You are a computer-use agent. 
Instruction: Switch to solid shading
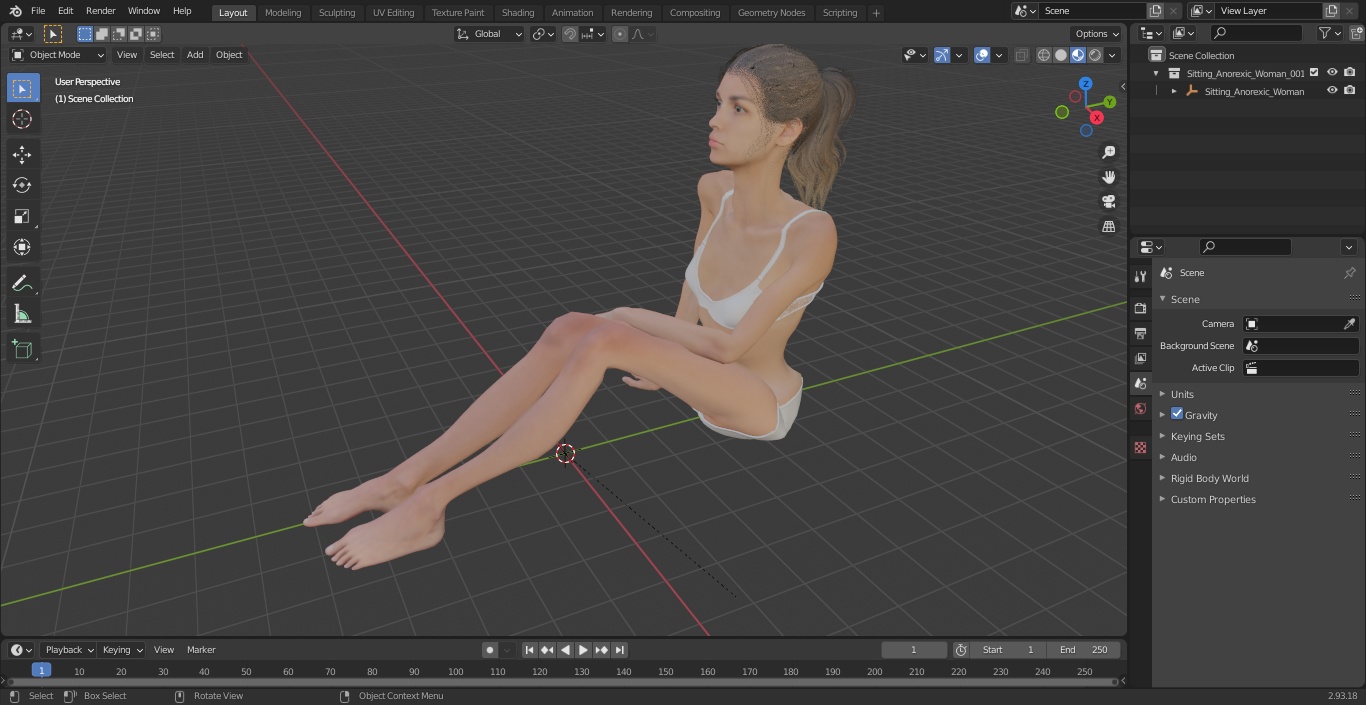(x=1061, y=55)
